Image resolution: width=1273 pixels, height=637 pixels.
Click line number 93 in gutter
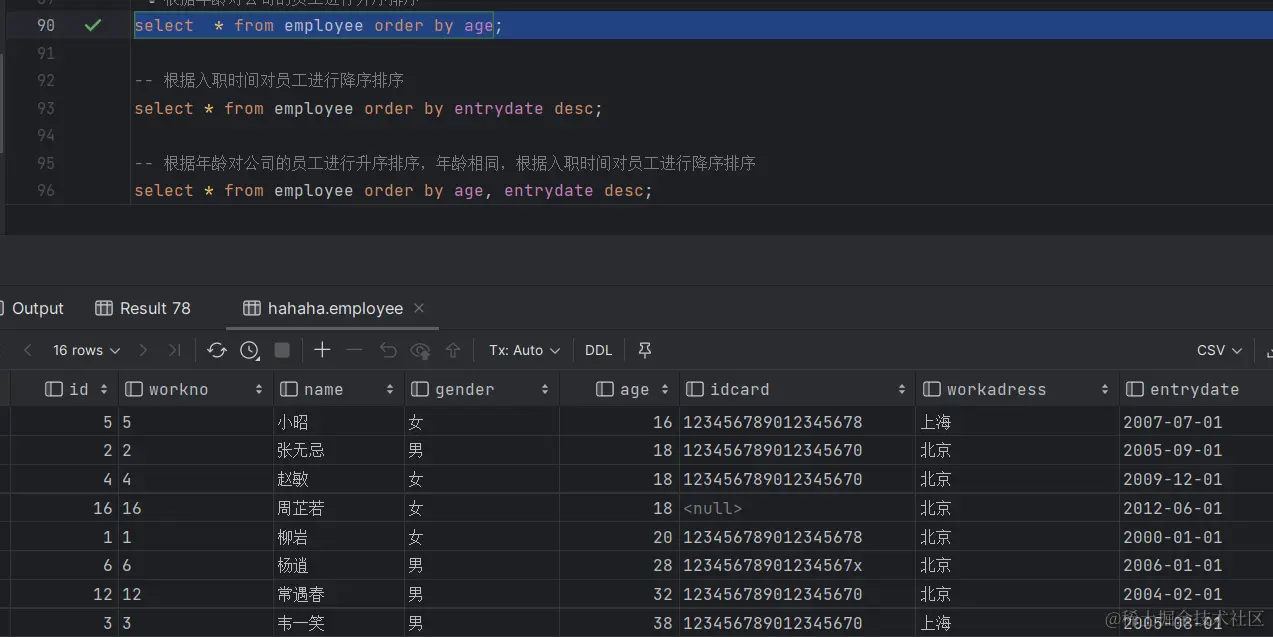point(45,108)
